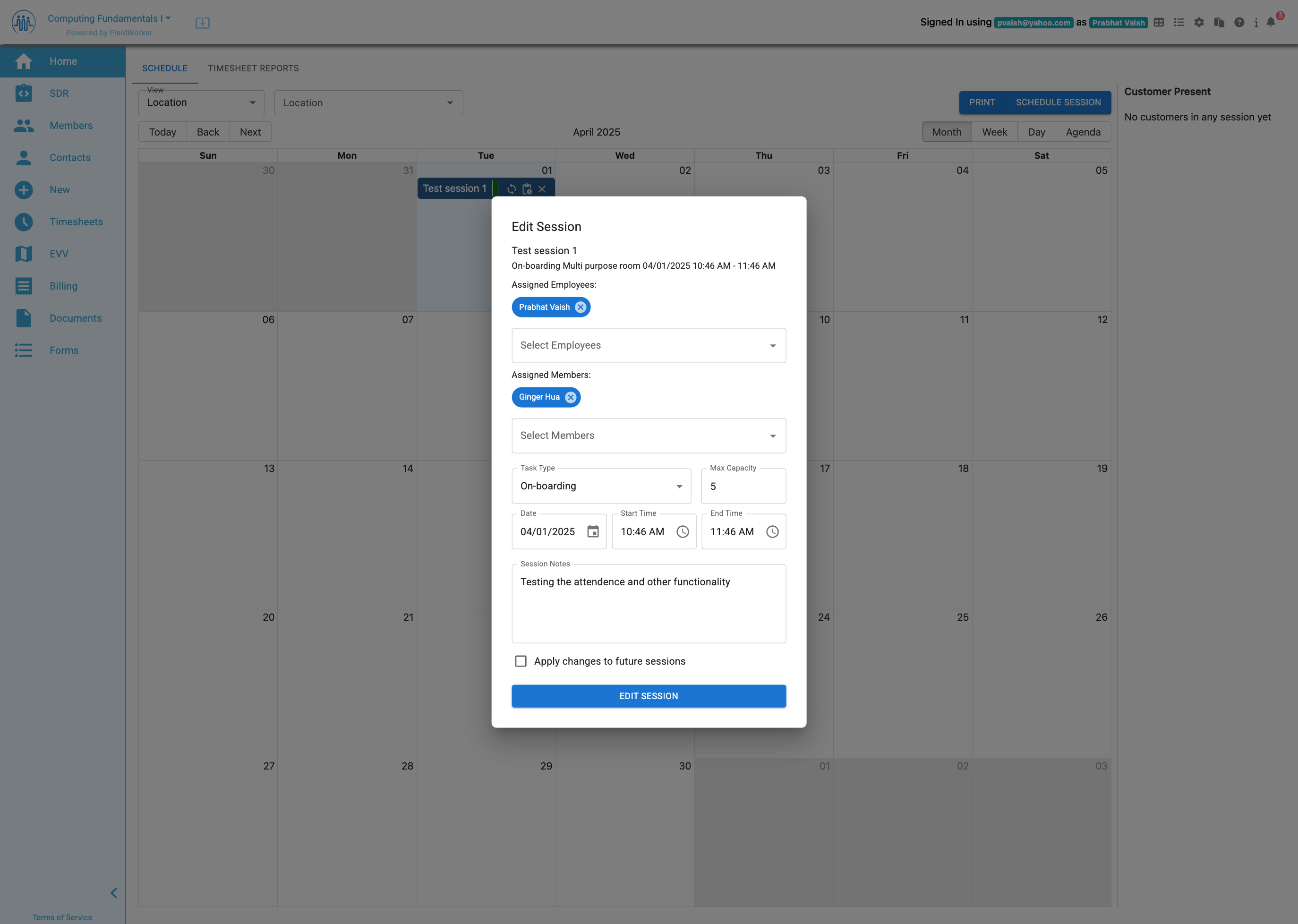The height and width of the screenshot is (924, 1298).
Task: Switch calendar to Week view
Action: pyautogui.click(x=994, y=132)
